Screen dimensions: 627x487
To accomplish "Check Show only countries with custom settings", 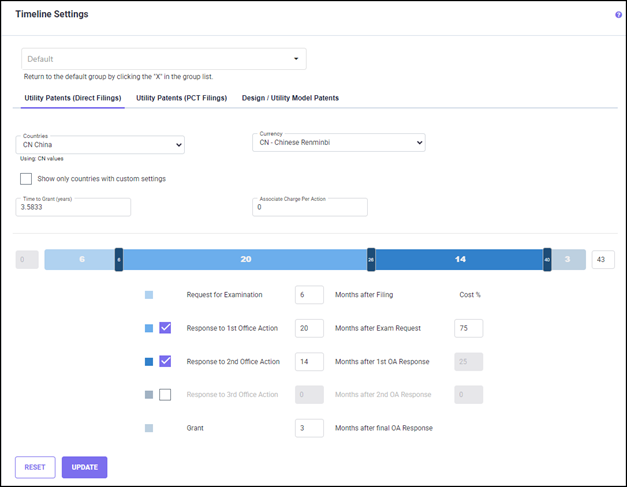I will click(26, 179).
